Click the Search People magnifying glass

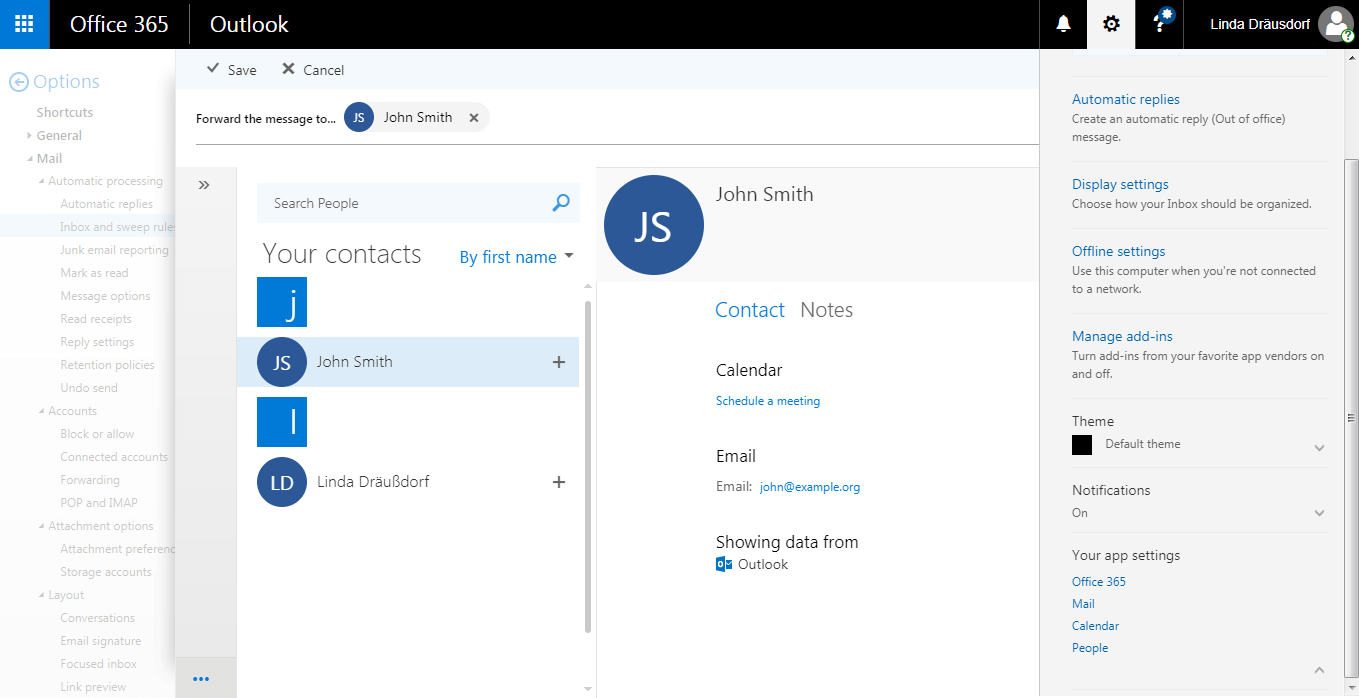coord(560,202)
